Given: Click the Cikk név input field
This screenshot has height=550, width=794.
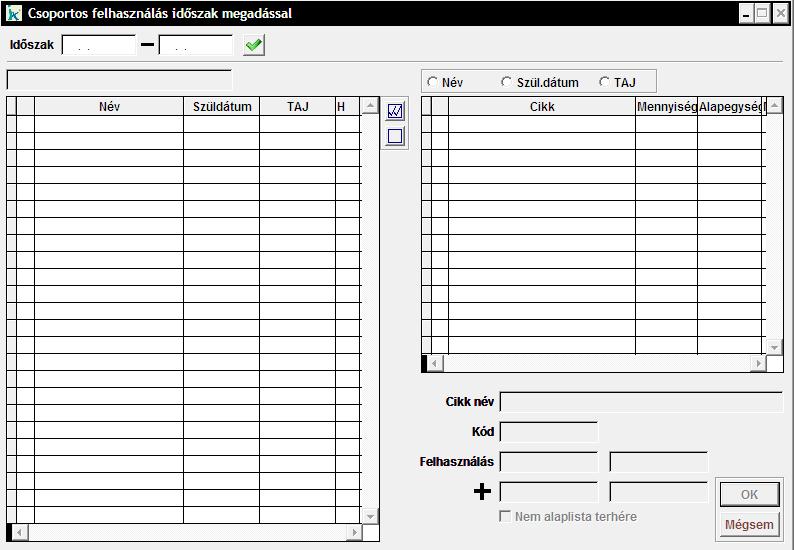Looking at the screenshot, I should pyautogui.click(x=640, y=402).
